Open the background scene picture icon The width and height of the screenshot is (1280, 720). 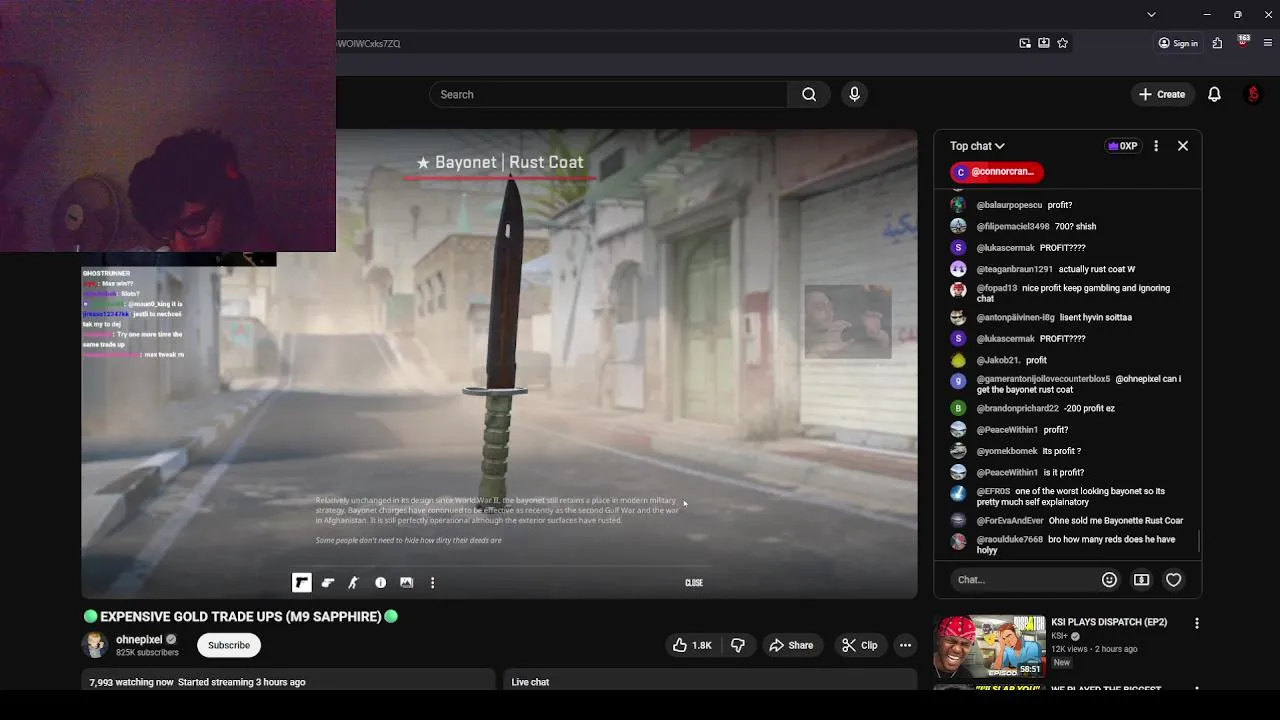406,582
